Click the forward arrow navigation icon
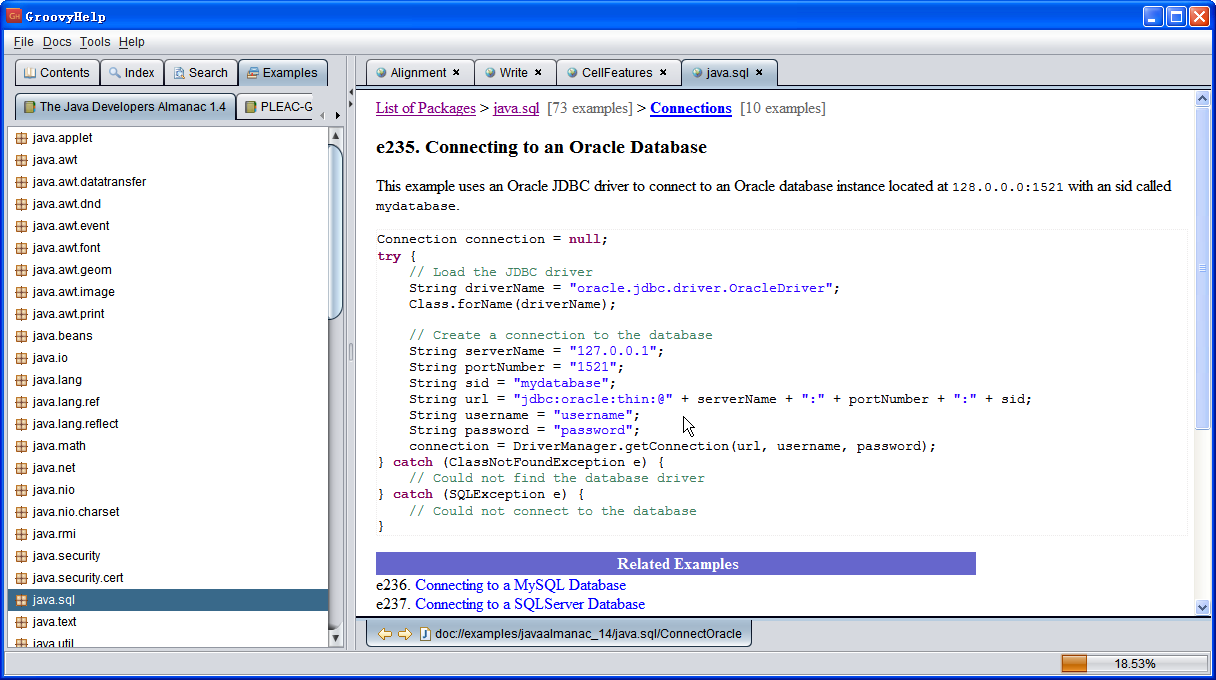Image resolution: width=1216 pixels, height=680 pixels. (x=405, y=634)
